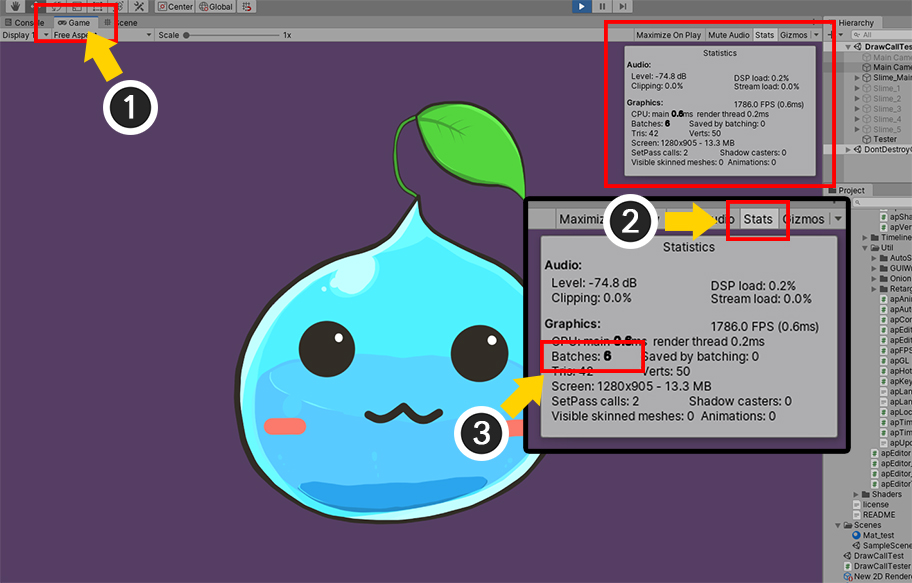Viewport: 912px width, 583px height.
Task: Click the Slime_1 cube icon
Action: tap(867, 88)
